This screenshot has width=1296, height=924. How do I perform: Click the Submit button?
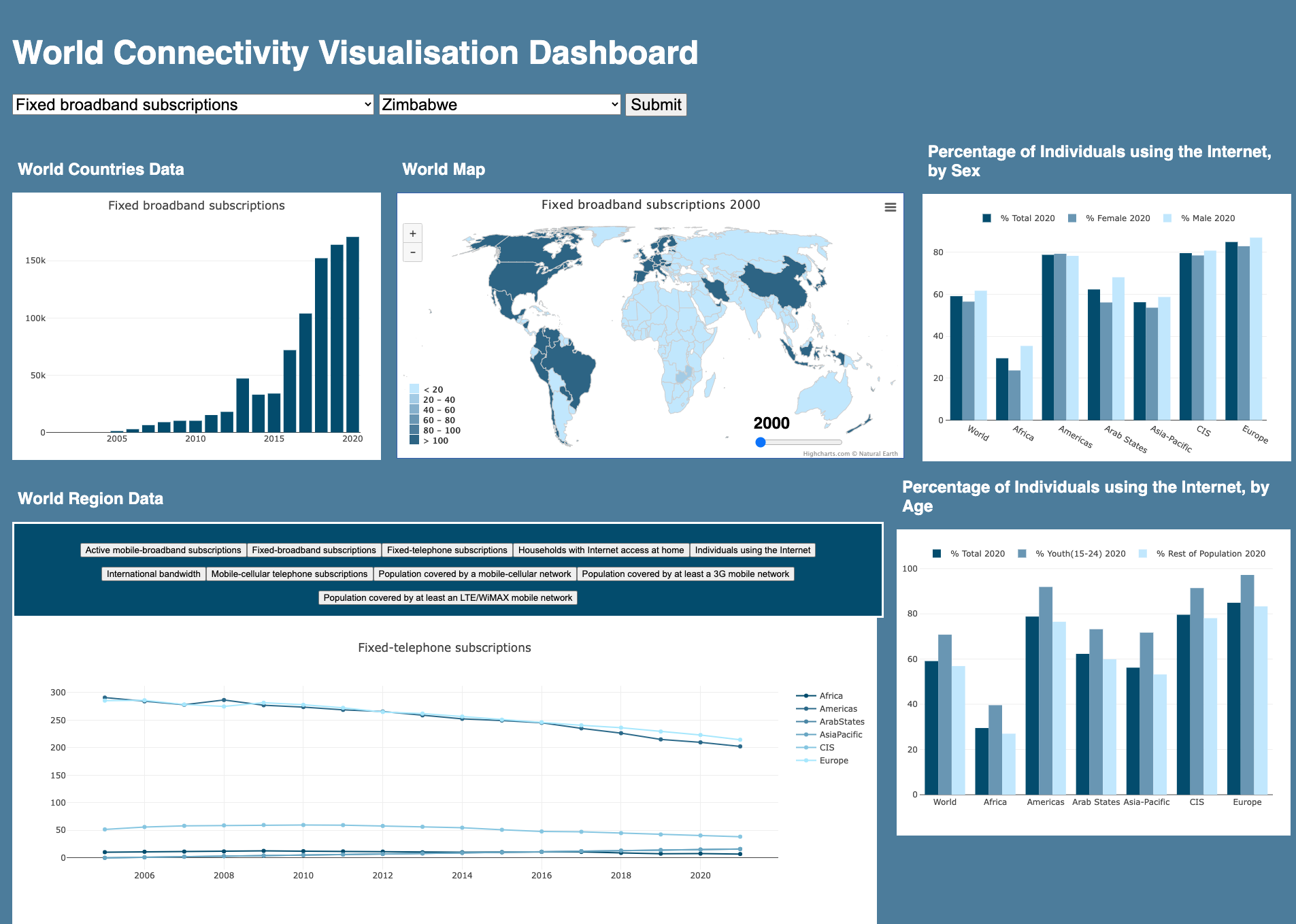[655, 104]
